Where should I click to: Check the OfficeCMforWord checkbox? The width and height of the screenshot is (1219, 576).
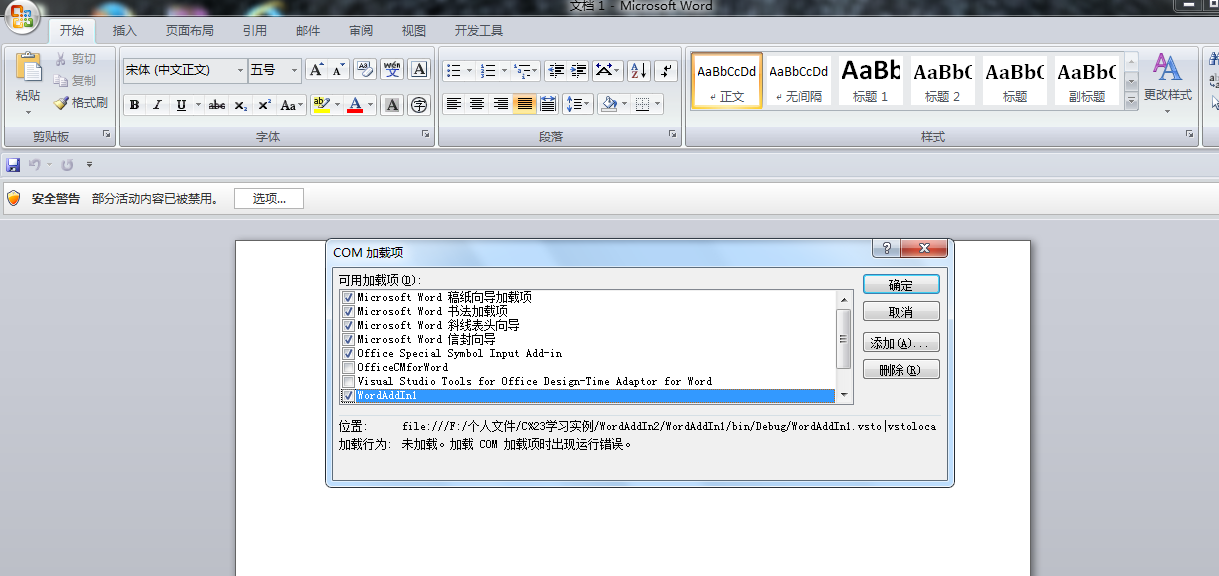tap(348, 367)
